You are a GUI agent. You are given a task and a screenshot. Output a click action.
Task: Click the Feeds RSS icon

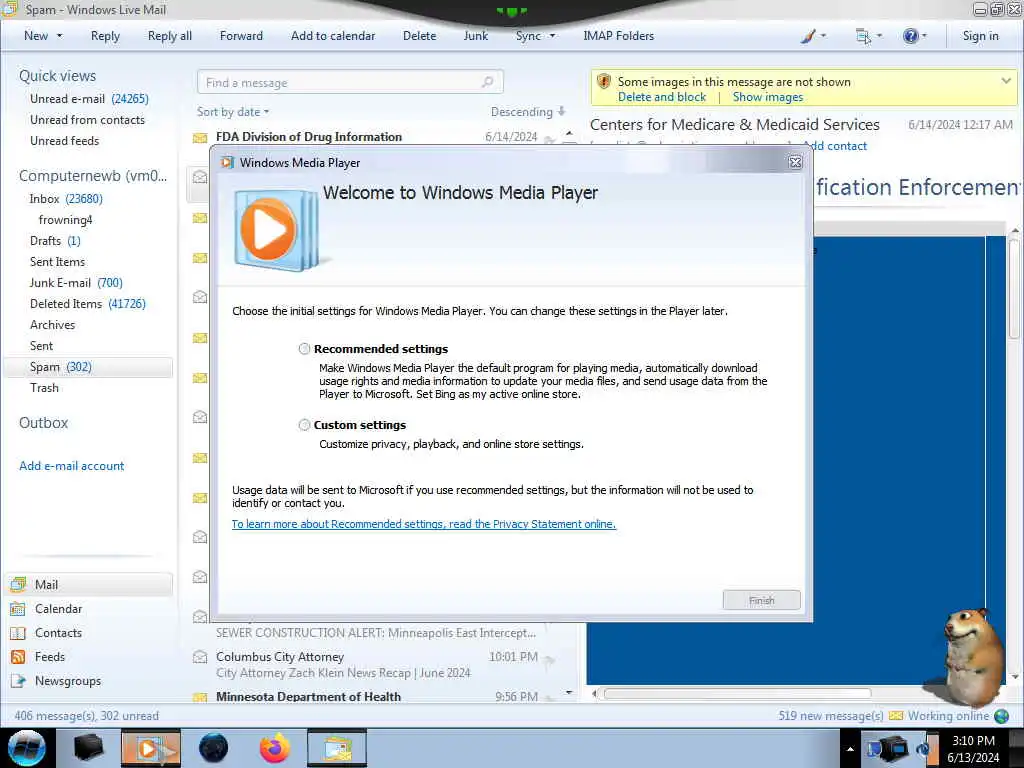pos(18,656)
